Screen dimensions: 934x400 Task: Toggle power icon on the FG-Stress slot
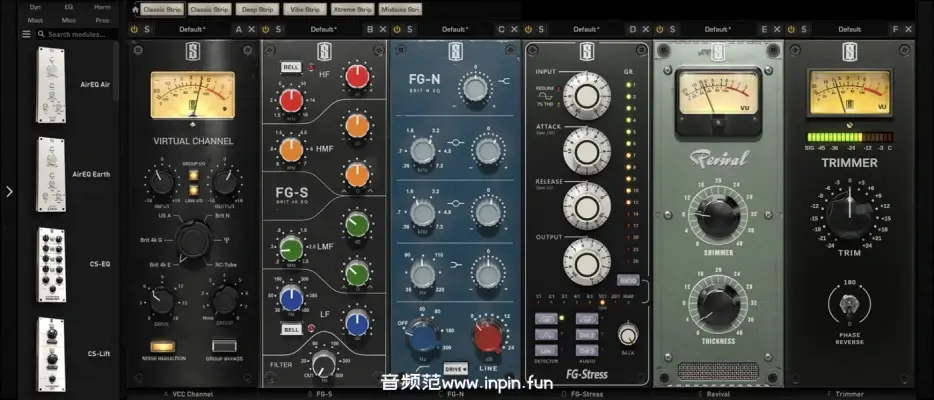528,29
